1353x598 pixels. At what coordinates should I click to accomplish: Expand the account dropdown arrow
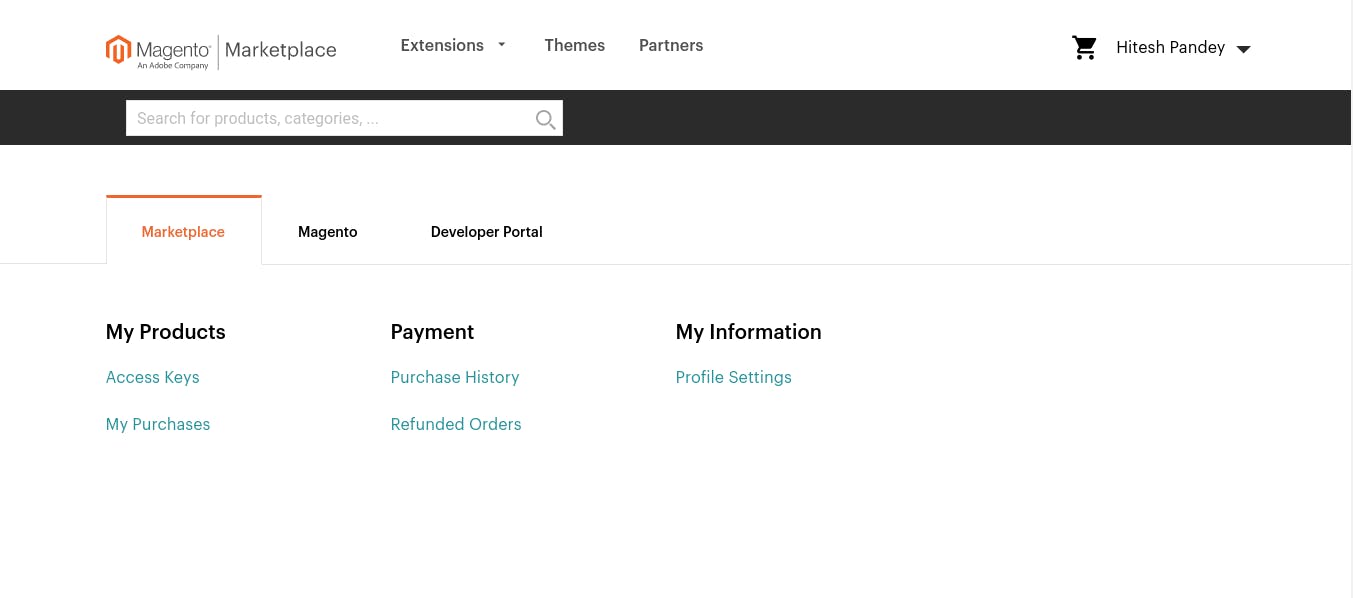tap(1244, 49)
